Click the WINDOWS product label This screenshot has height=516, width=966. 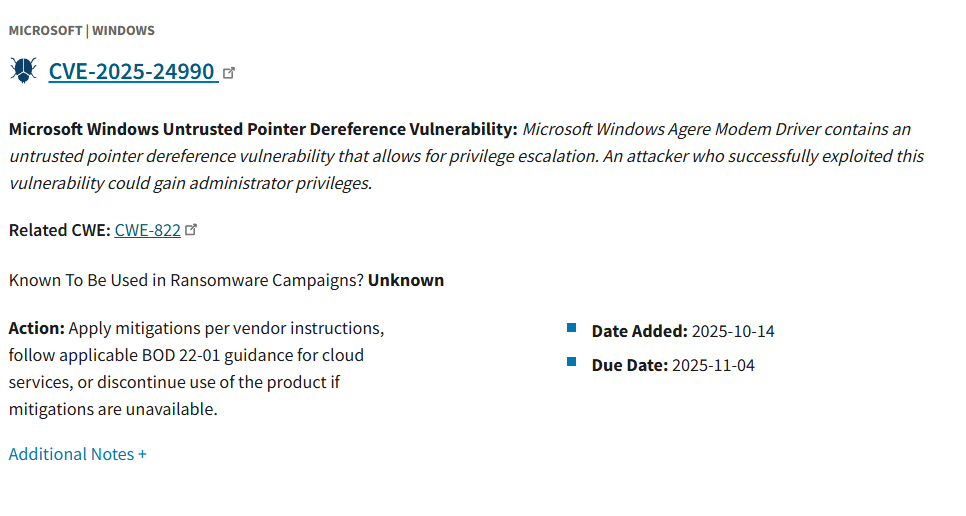coord(123,31)
